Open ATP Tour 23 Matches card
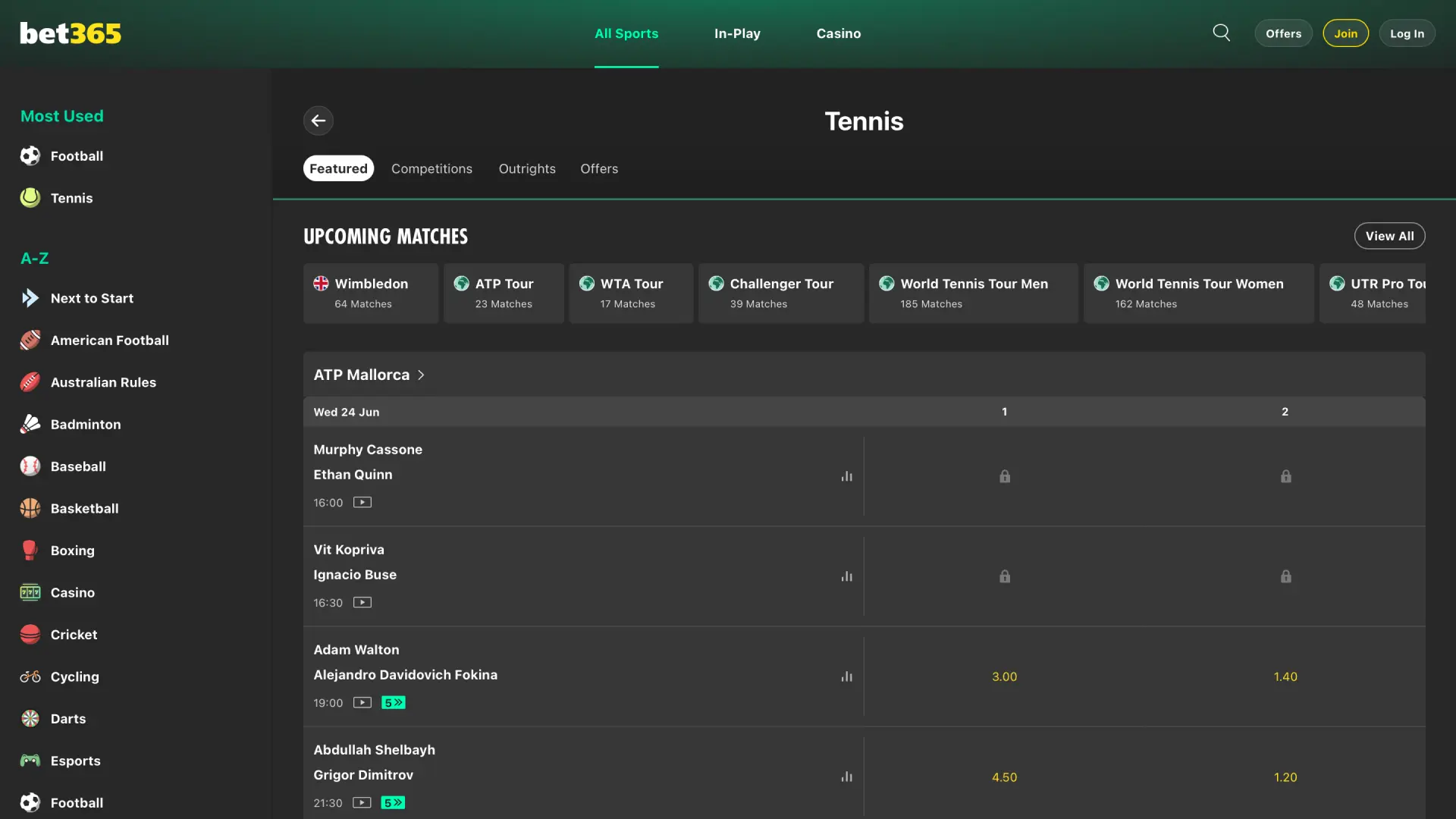 point(504,293)
